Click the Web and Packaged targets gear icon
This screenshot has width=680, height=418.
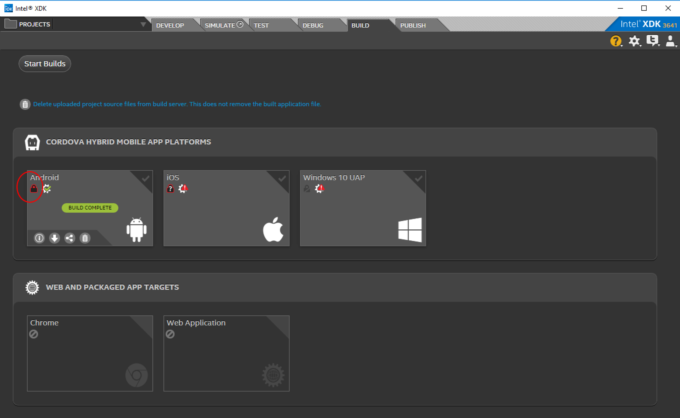[x=32, y=287]
